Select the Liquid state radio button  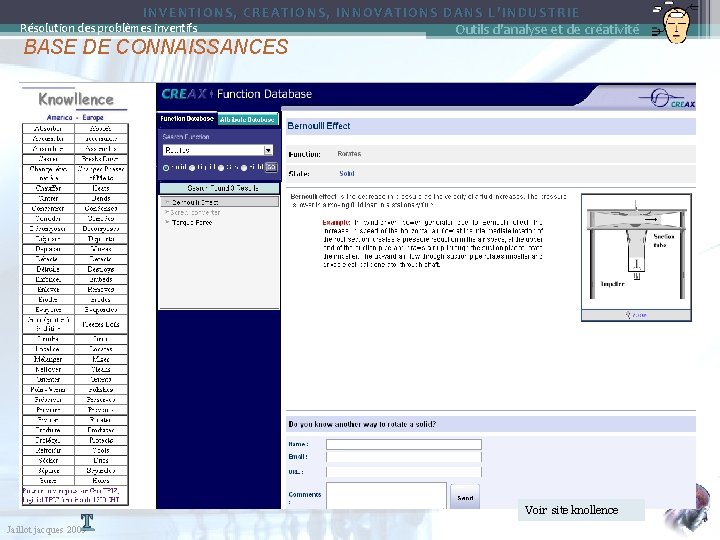(x=192, y=168)
